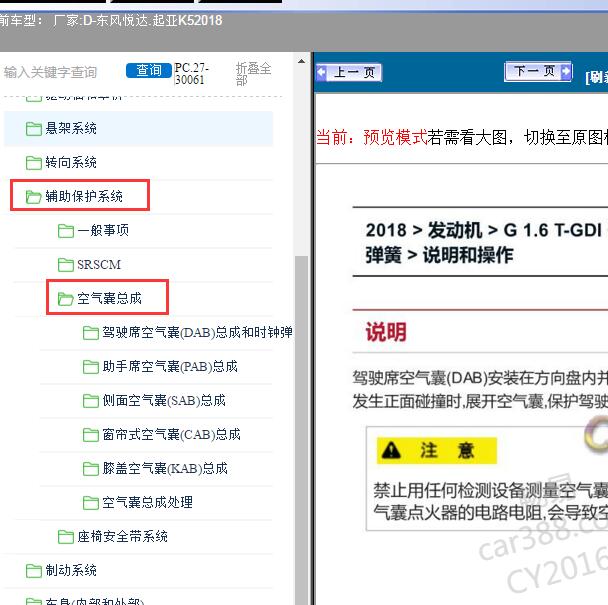
Task: Open 窗帘式空气囊(CAB)总成 folder icon
Action: tap(91, 435)
